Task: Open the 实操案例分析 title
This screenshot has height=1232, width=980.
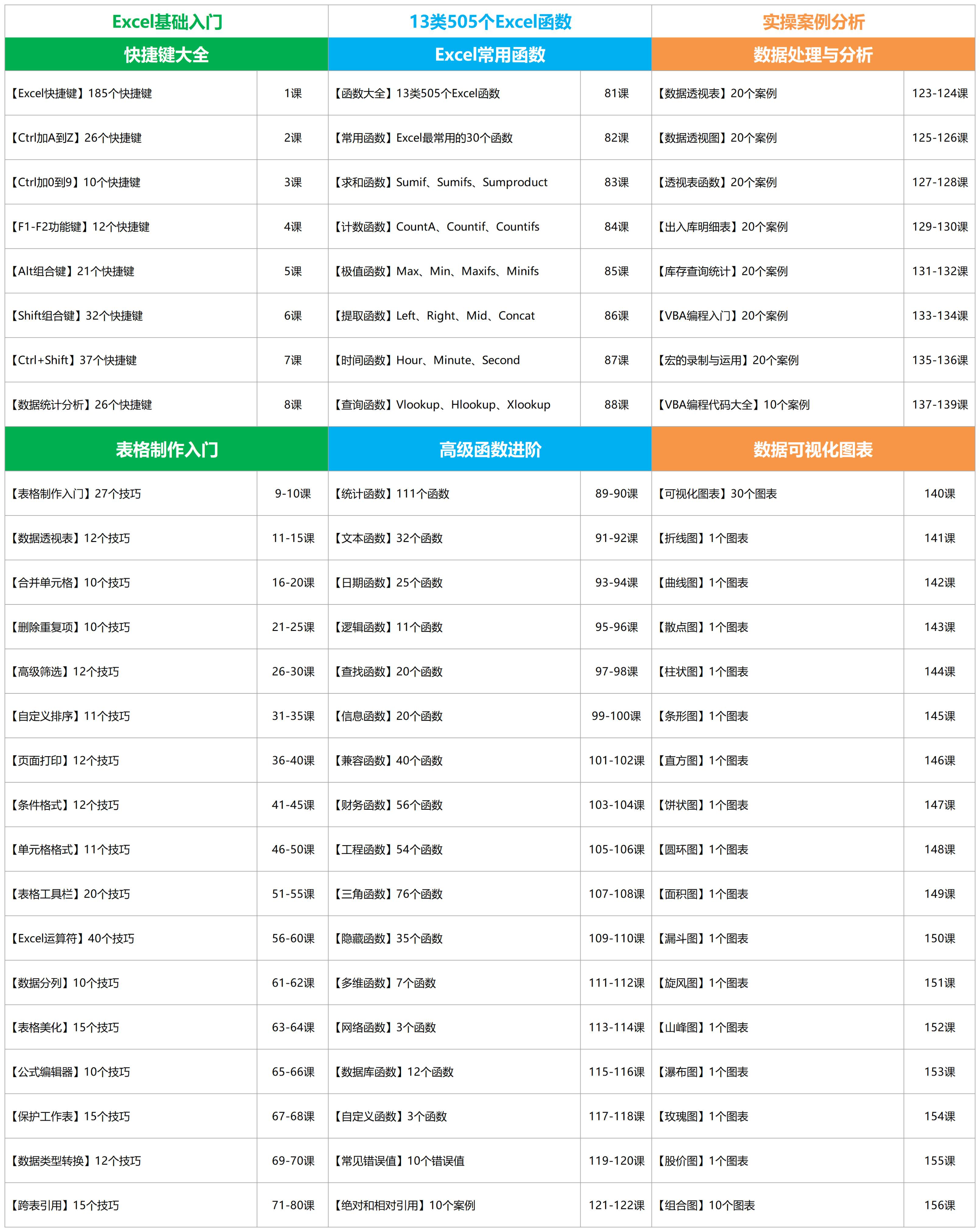Action: (x=813, y=22)
